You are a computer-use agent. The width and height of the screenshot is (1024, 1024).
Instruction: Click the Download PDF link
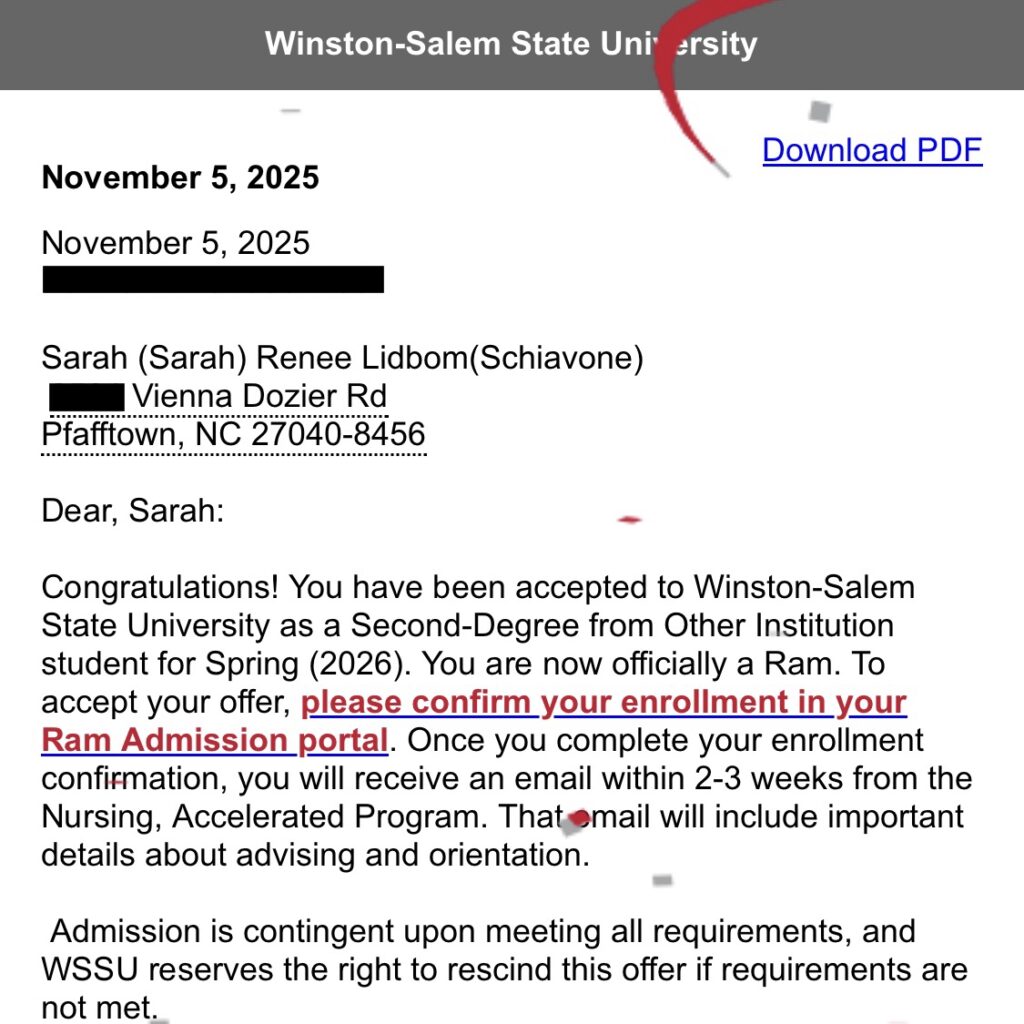click(872, 150)
